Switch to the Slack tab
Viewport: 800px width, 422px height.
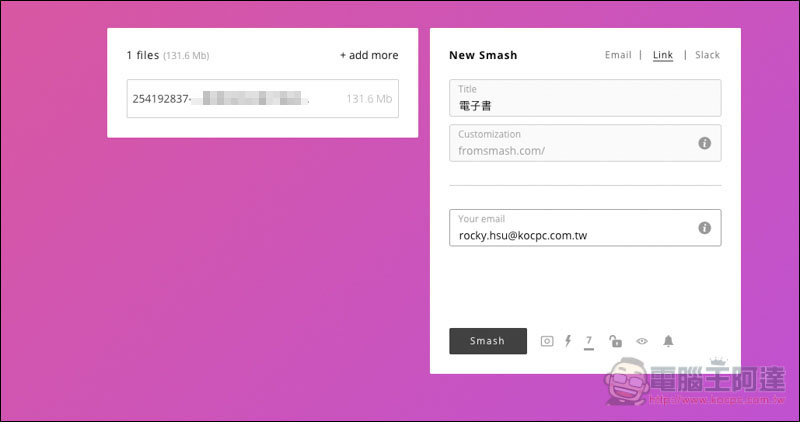coord(707,55)
